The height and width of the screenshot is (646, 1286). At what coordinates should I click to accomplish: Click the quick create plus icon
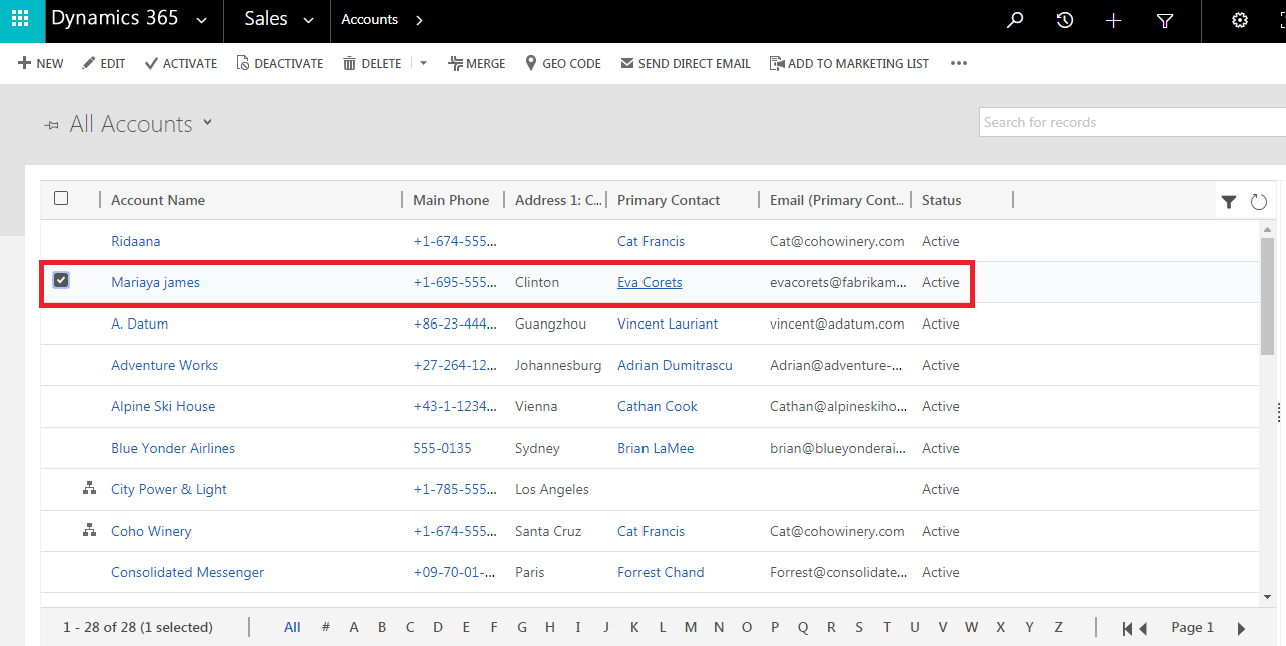pos(1114,20)
